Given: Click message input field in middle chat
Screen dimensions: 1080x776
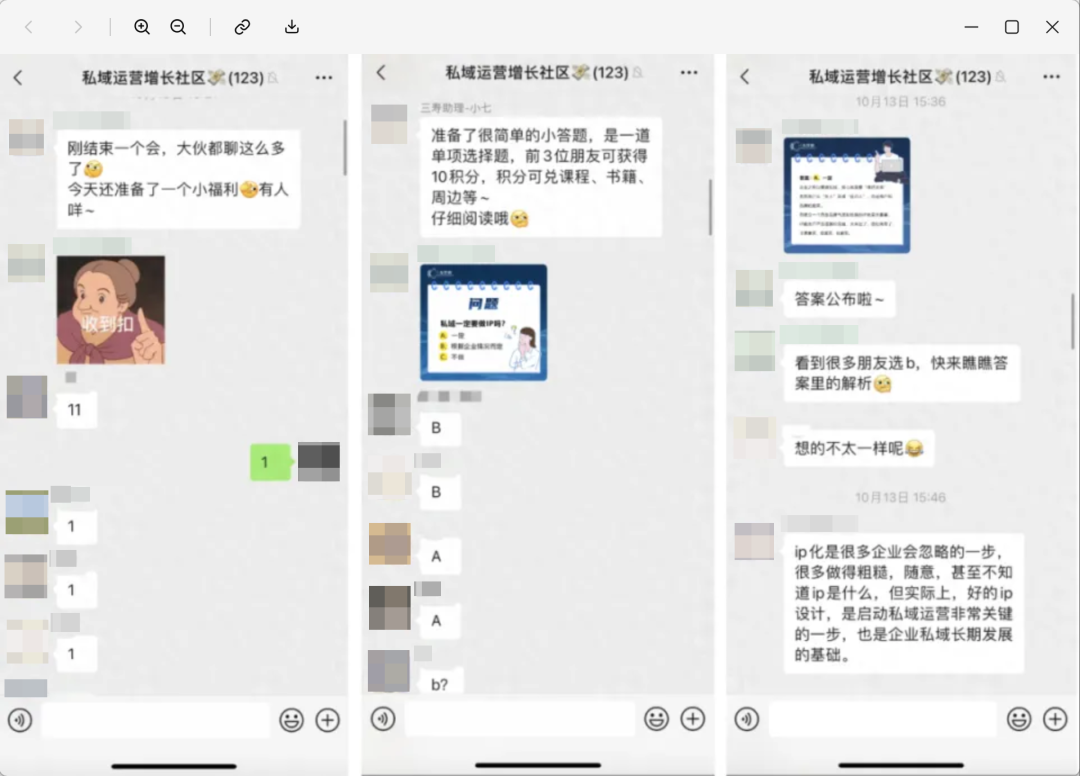Looking at the screenshot, I should pos(520,719).
